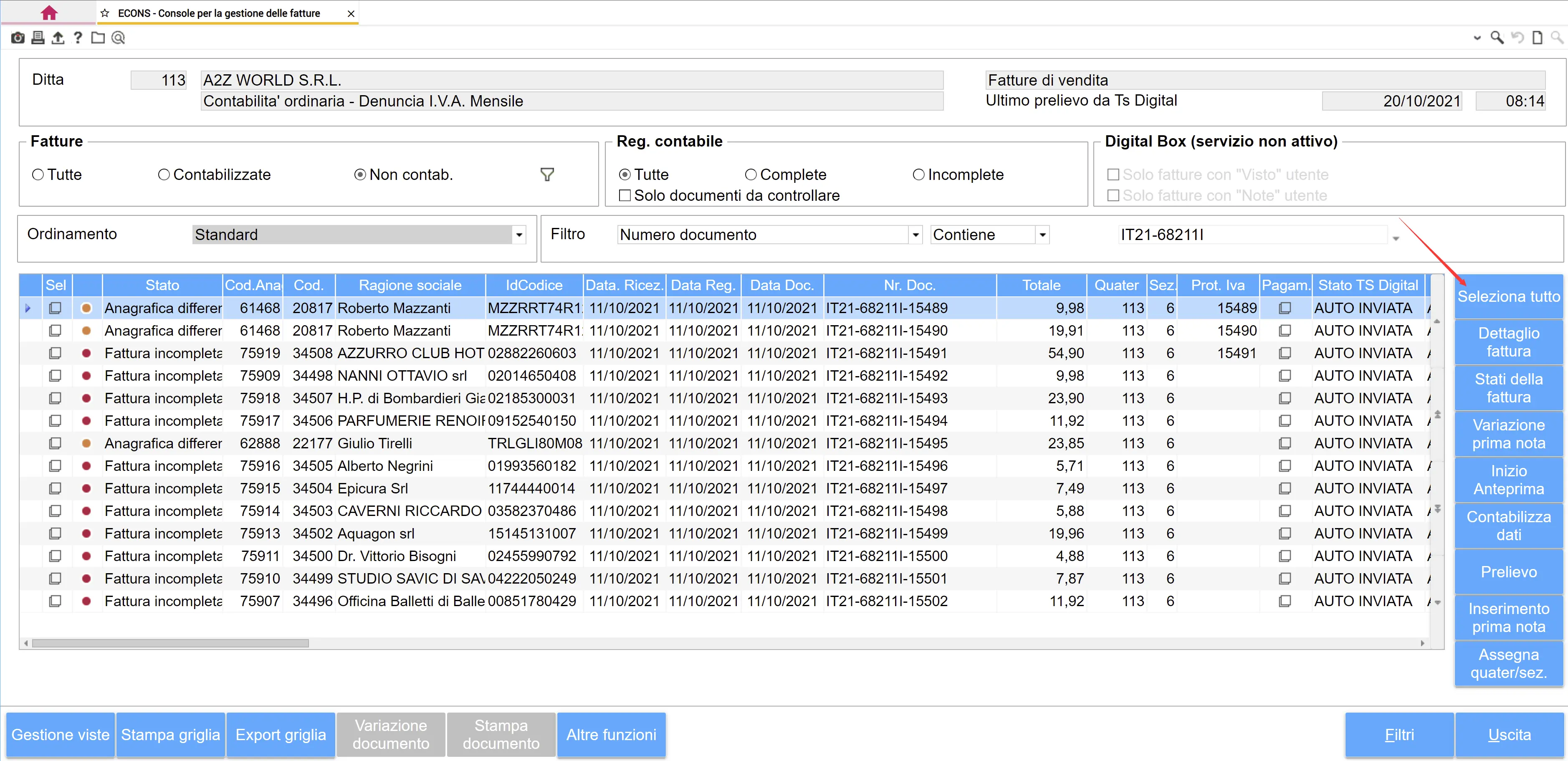Click the folder icon in toolbar
This screenshot has width=1568, height=761.
click(x=98, y=38)
